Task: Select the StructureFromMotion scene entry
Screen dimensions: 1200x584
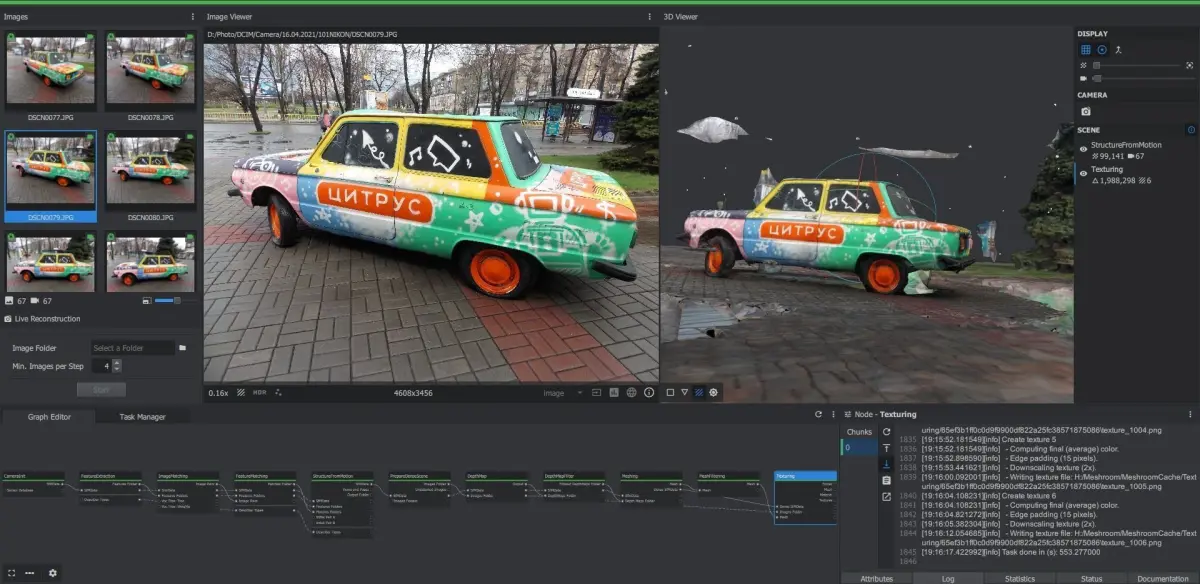Action: (1126, 145)
